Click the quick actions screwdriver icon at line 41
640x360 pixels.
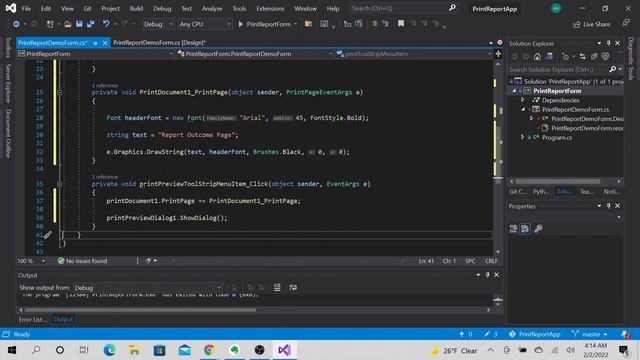click(x=48, y=235)
